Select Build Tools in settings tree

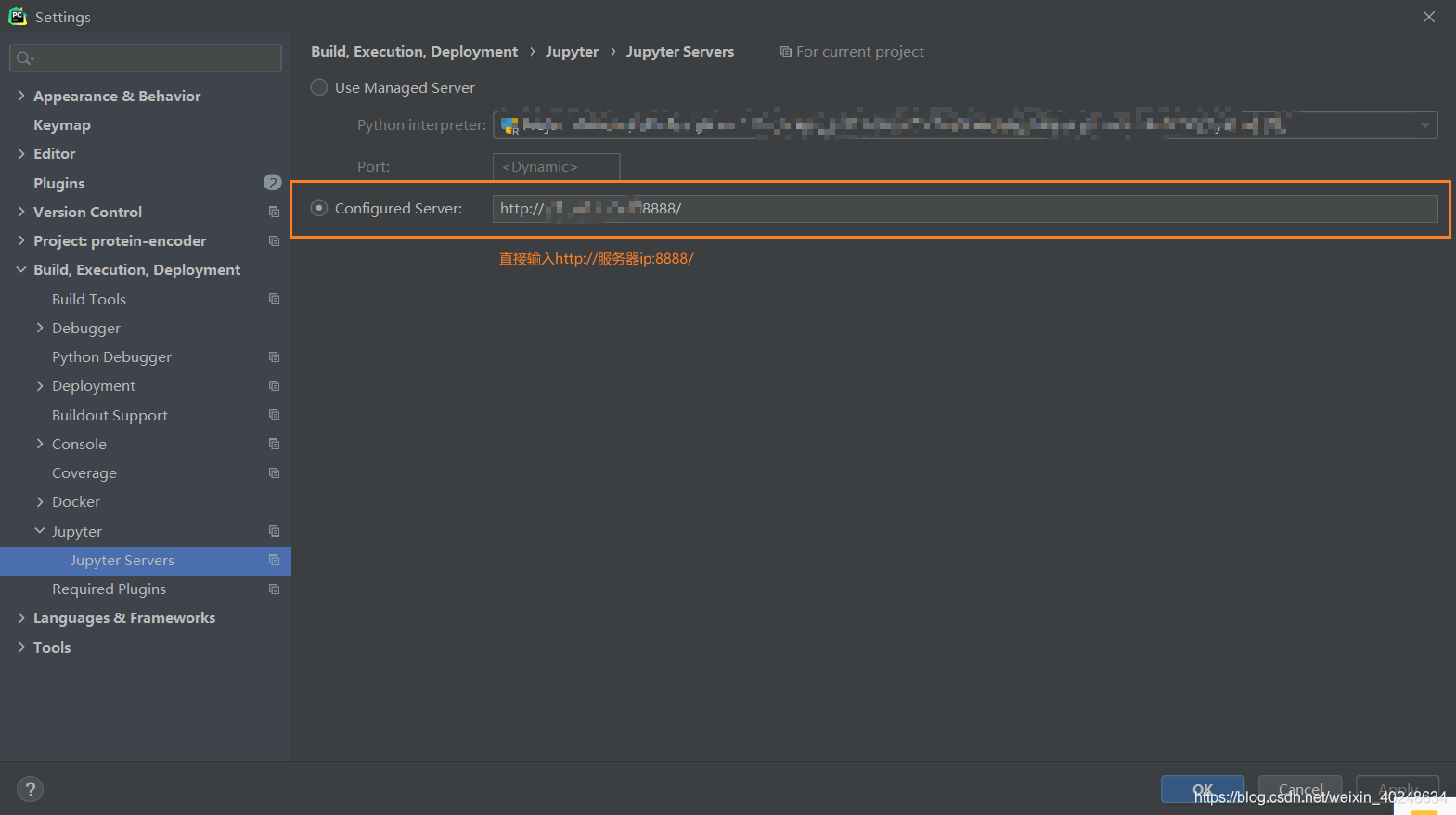[x=89, y=299]
